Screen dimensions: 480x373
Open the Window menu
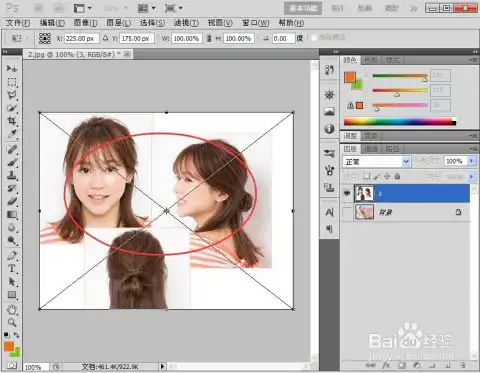point(255,23)
